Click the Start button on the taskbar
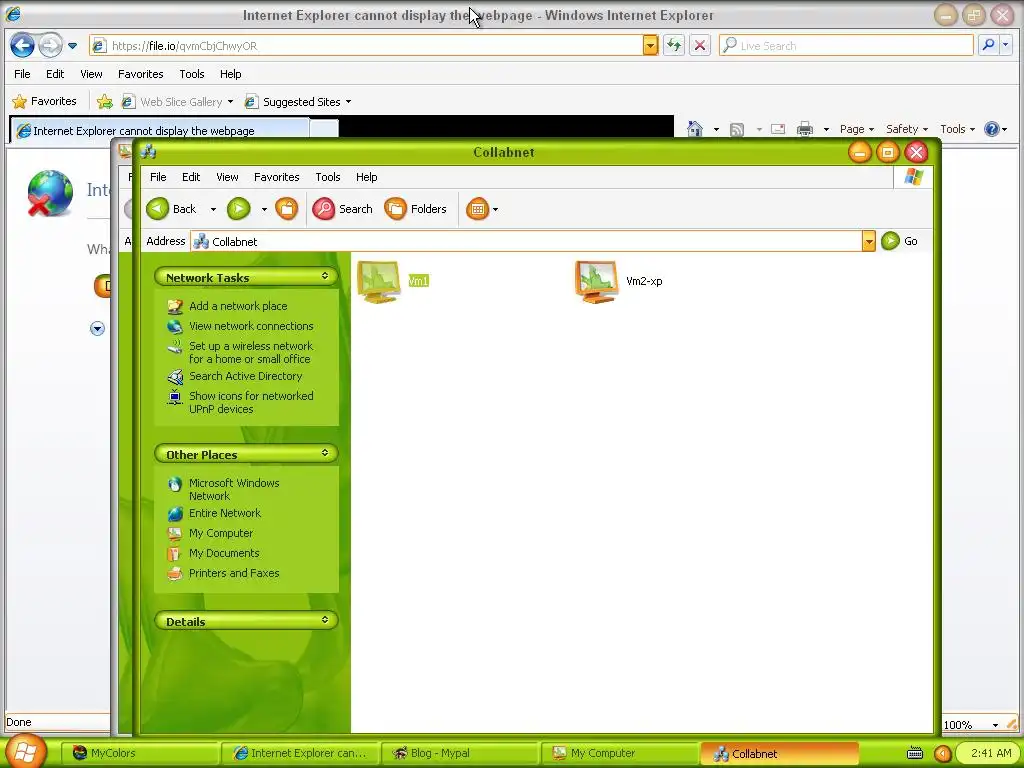The width and height of the screenshot is (1024, 768). [25, 751]
